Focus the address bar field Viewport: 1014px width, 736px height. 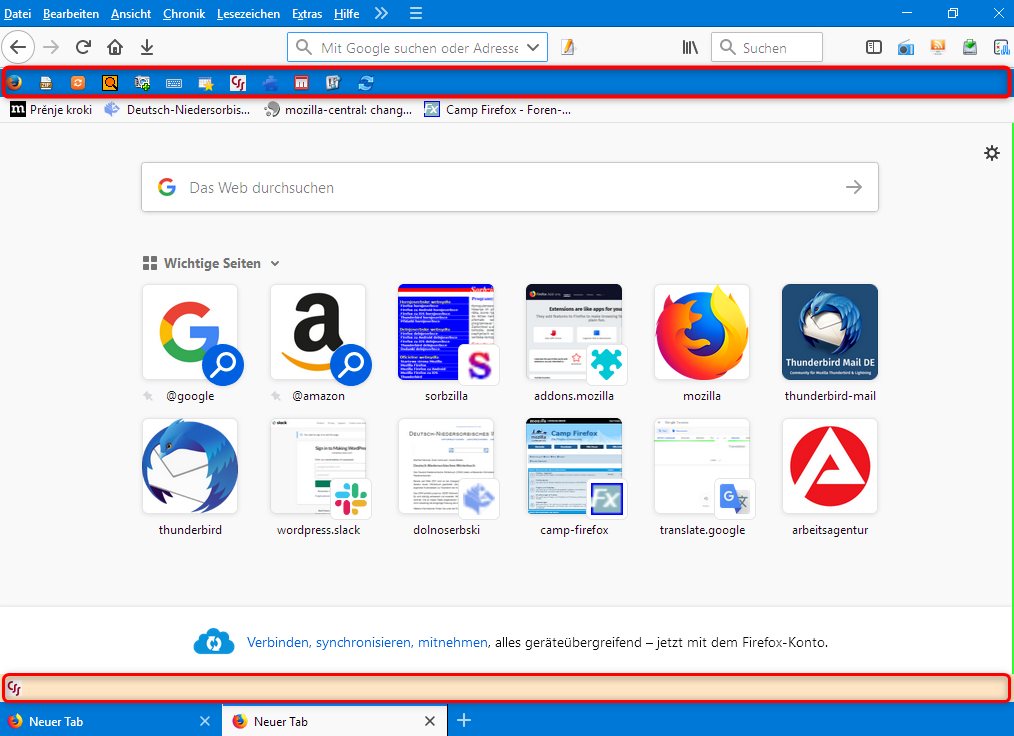[x=418, y=47]
